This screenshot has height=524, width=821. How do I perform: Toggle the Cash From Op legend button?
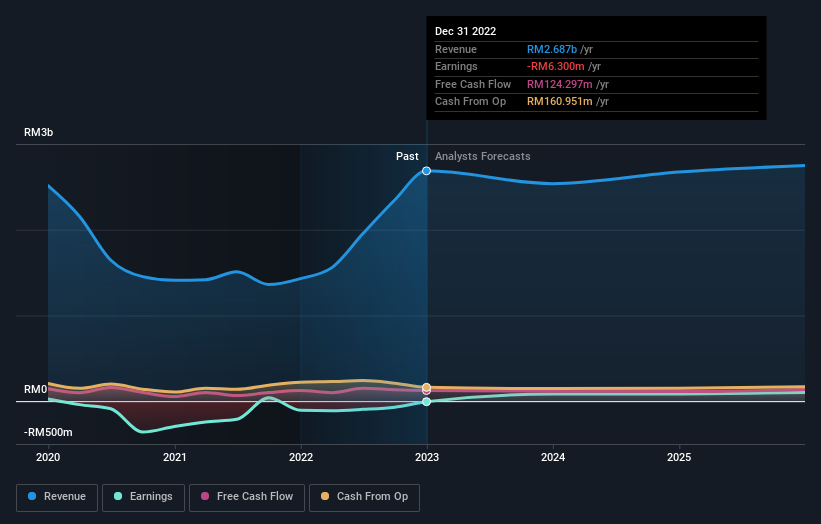pos(364,497)
